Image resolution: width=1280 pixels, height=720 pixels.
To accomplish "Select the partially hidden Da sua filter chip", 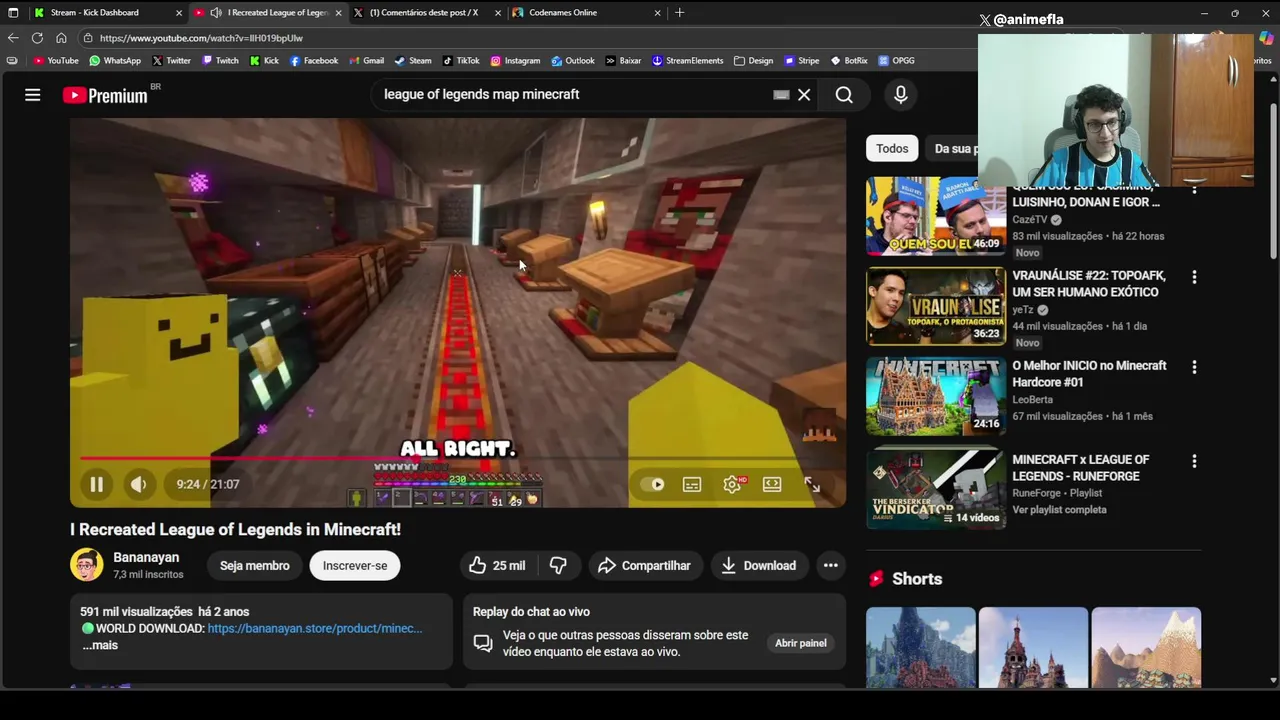I will [955, 149].
